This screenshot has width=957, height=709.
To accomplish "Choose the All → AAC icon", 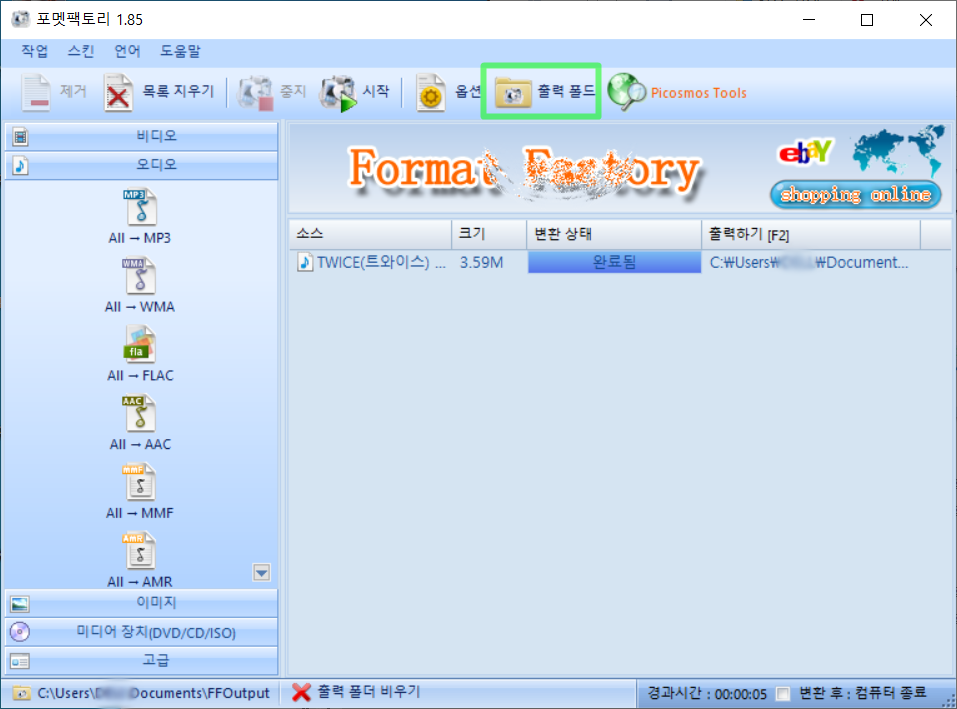I will pyautogui.click(x=139, y=413).
